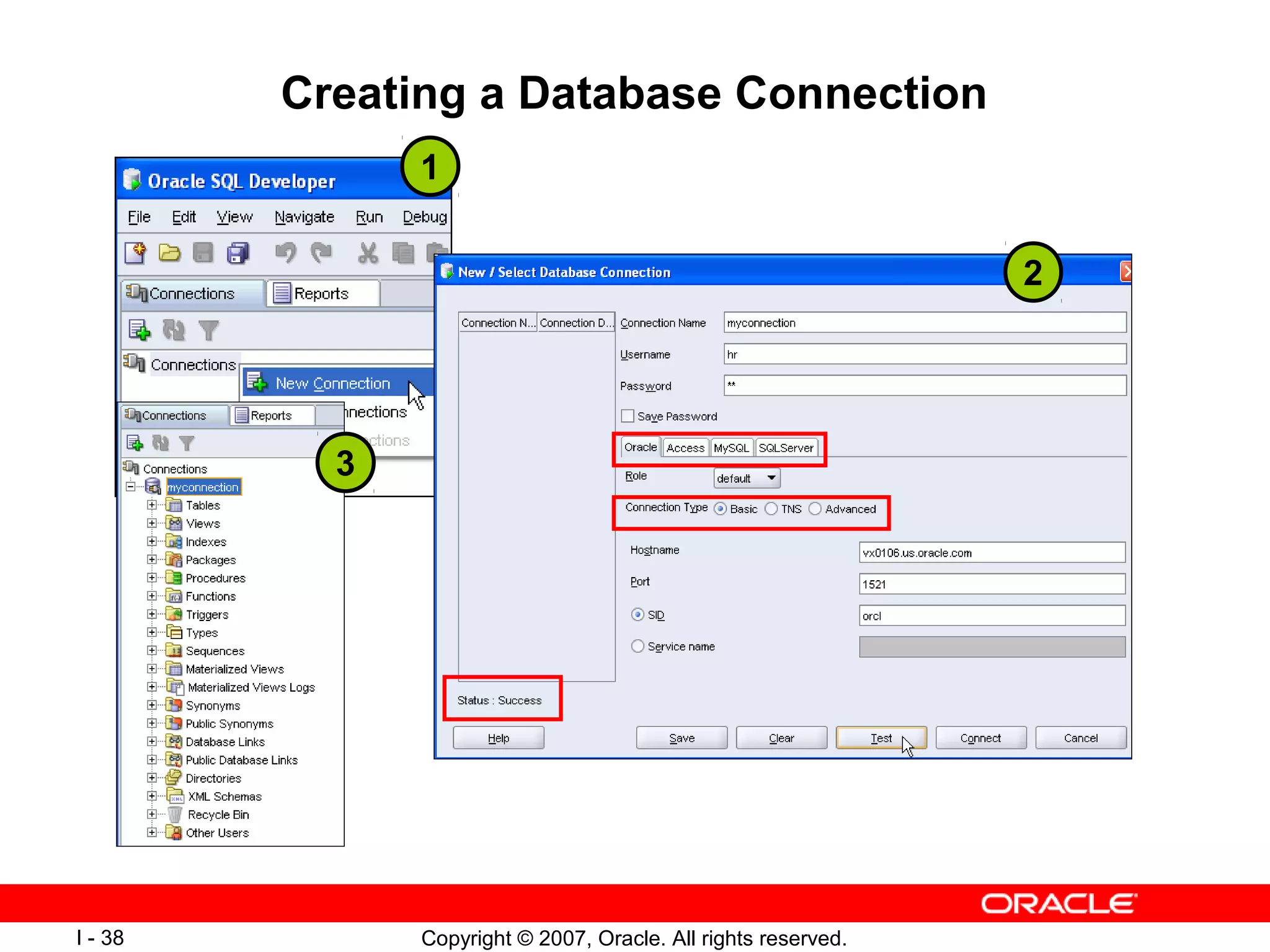Click the Packages folder icon
The image size is (1270, 952).
pyautogui.click(x=175, y=560)
